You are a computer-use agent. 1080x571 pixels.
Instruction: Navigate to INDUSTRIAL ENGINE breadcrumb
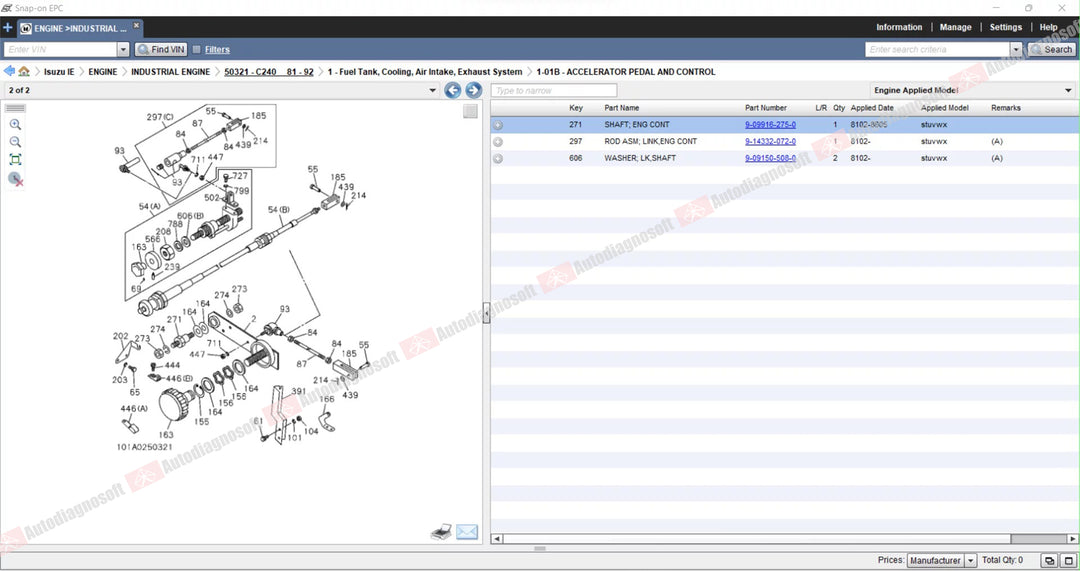point(171,72)
